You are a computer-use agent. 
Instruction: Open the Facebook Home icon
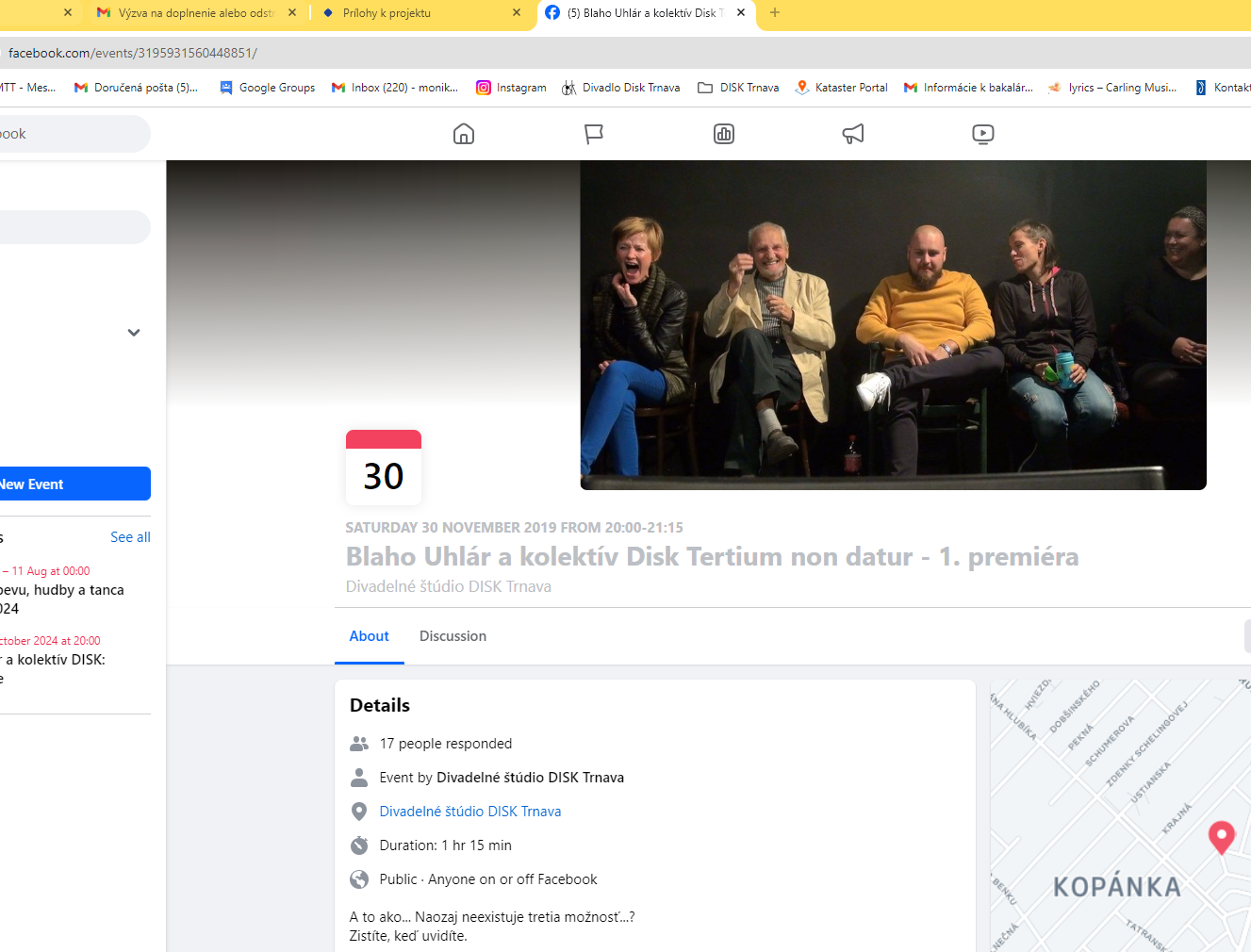(464, 134)
